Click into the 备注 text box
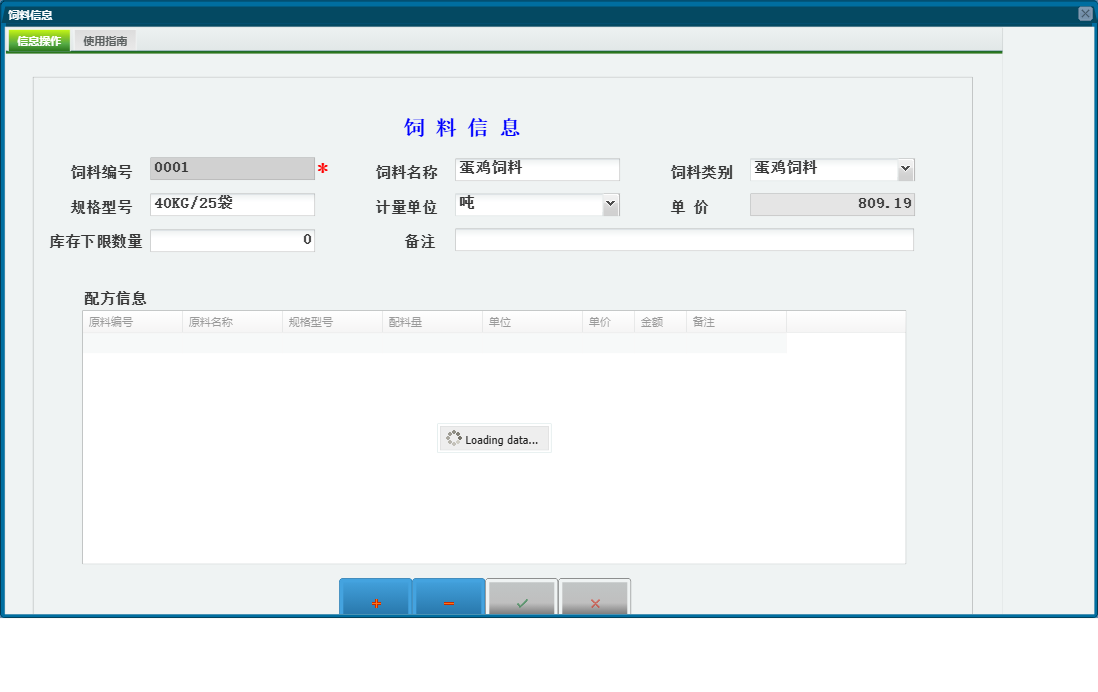 684,240
